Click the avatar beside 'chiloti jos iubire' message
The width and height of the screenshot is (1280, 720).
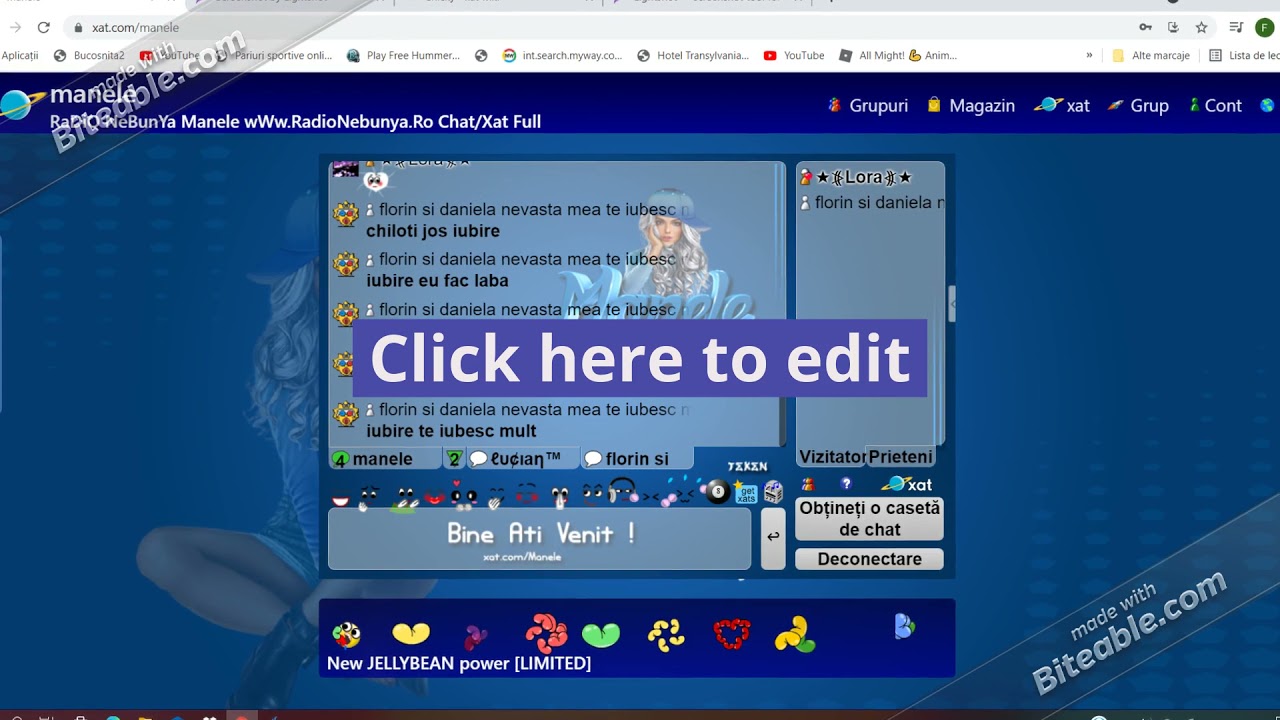pyautogui.click(x=346, y=214)
